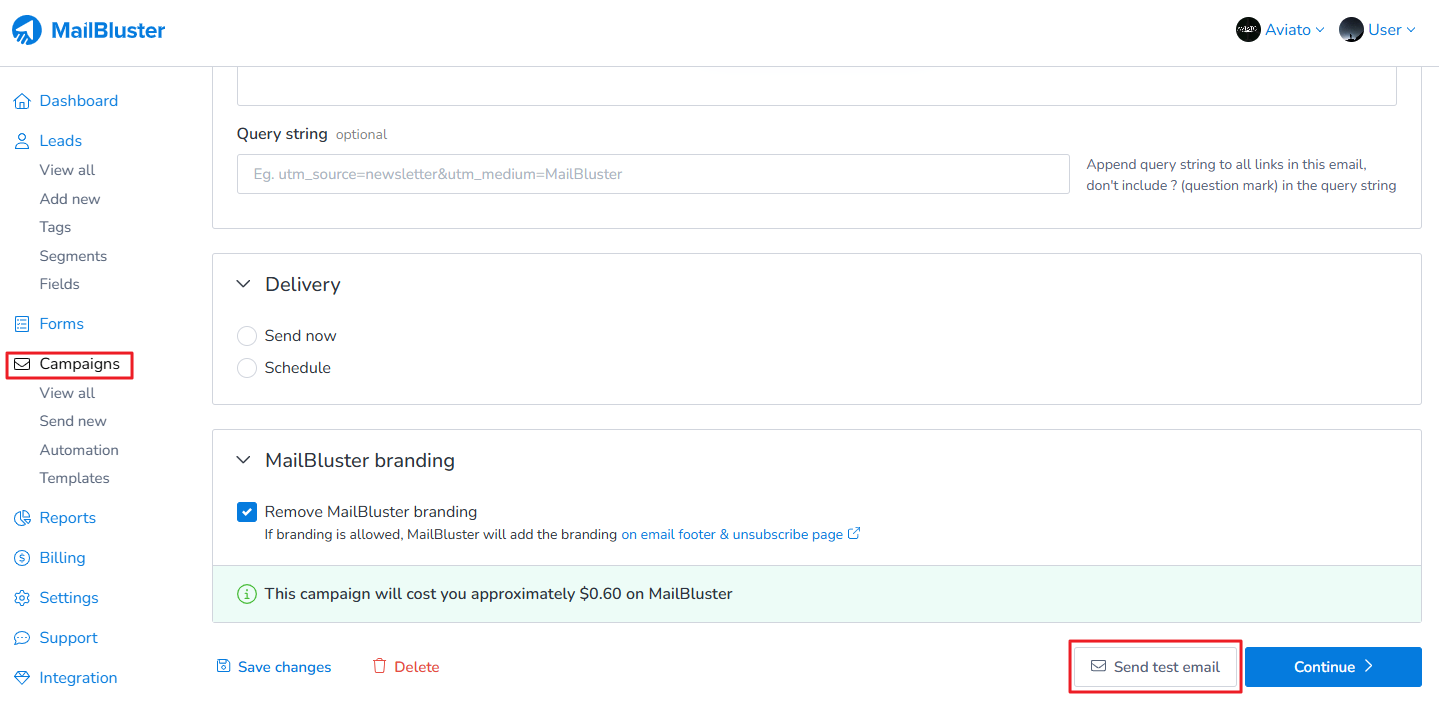
Task: Select the Schedule radio button
Action: pos(247,368)
